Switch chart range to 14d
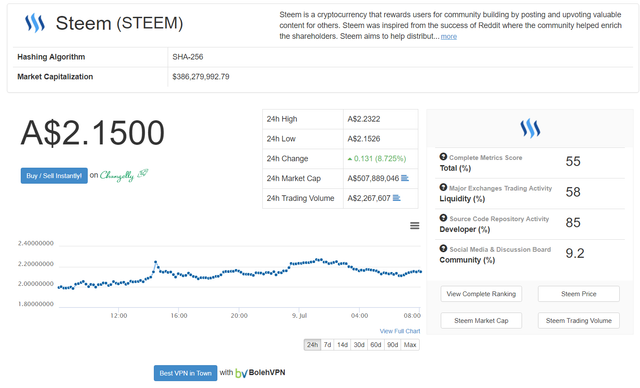This screenshot has height=388, width=640. [x=342, y=345]
